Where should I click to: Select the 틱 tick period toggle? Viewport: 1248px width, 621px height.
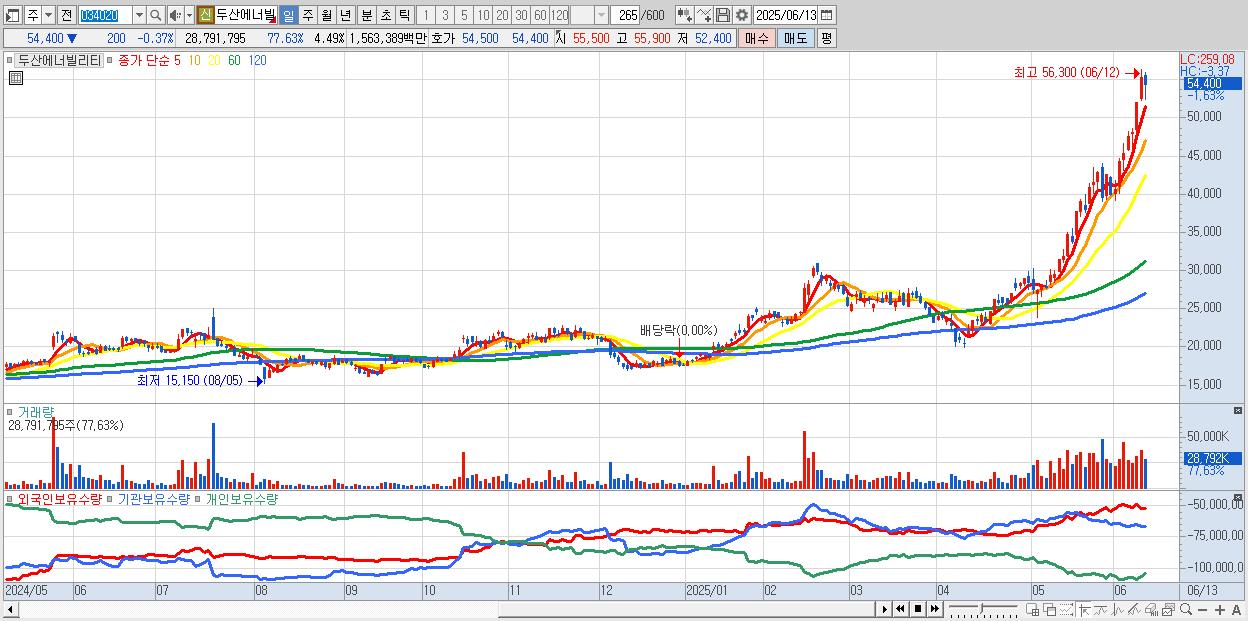[x=404, y=15]
